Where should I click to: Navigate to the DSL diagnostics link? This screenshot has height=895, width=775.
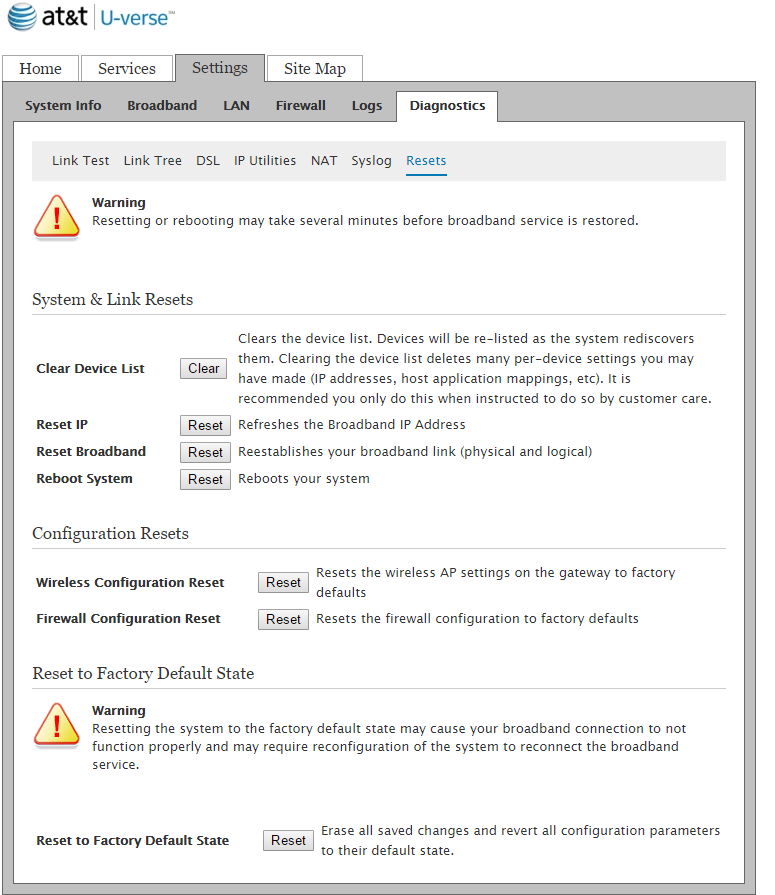[x=208, y=161]
